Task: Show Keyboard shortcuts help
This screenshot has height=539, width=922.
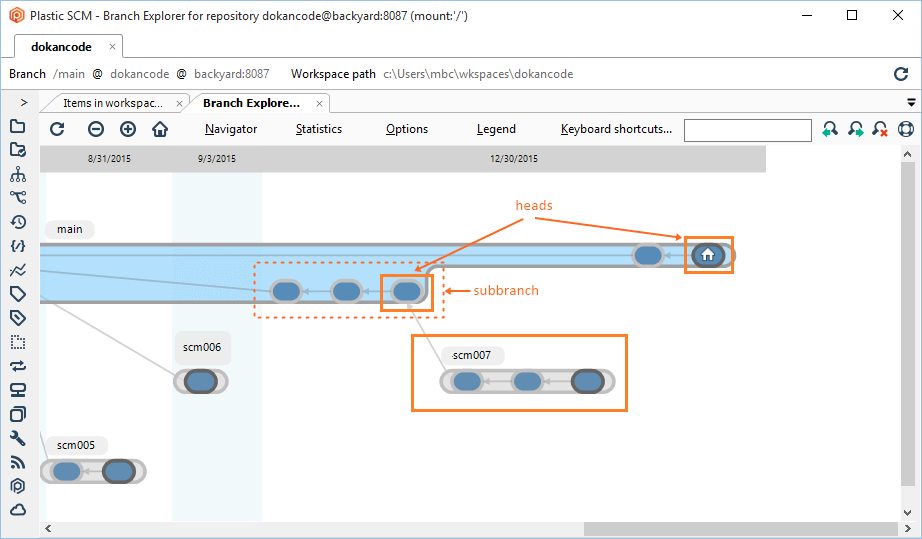Action: 616,129
